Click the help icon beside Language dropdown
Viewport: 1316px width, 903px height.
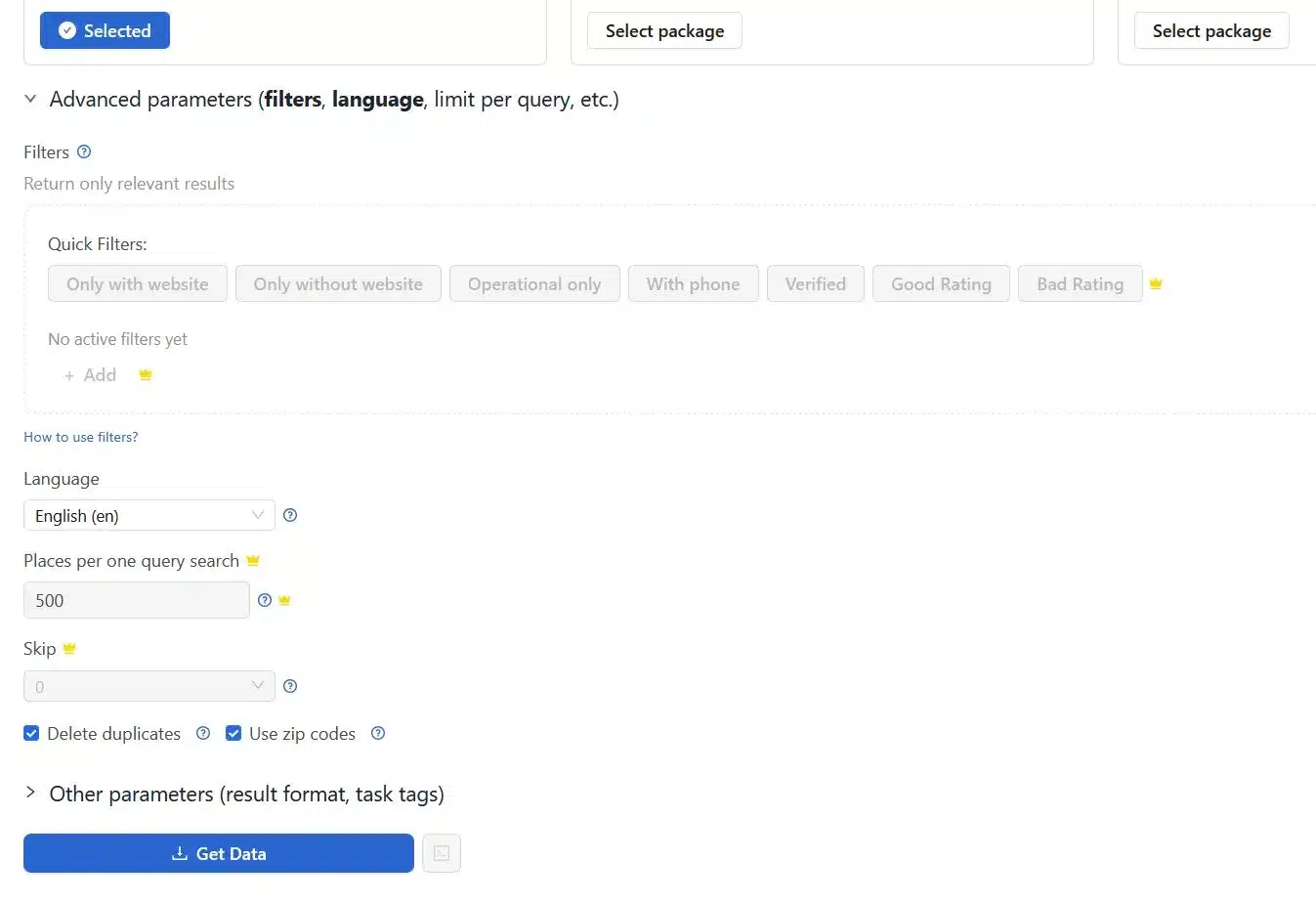click(x=290, y=515)
